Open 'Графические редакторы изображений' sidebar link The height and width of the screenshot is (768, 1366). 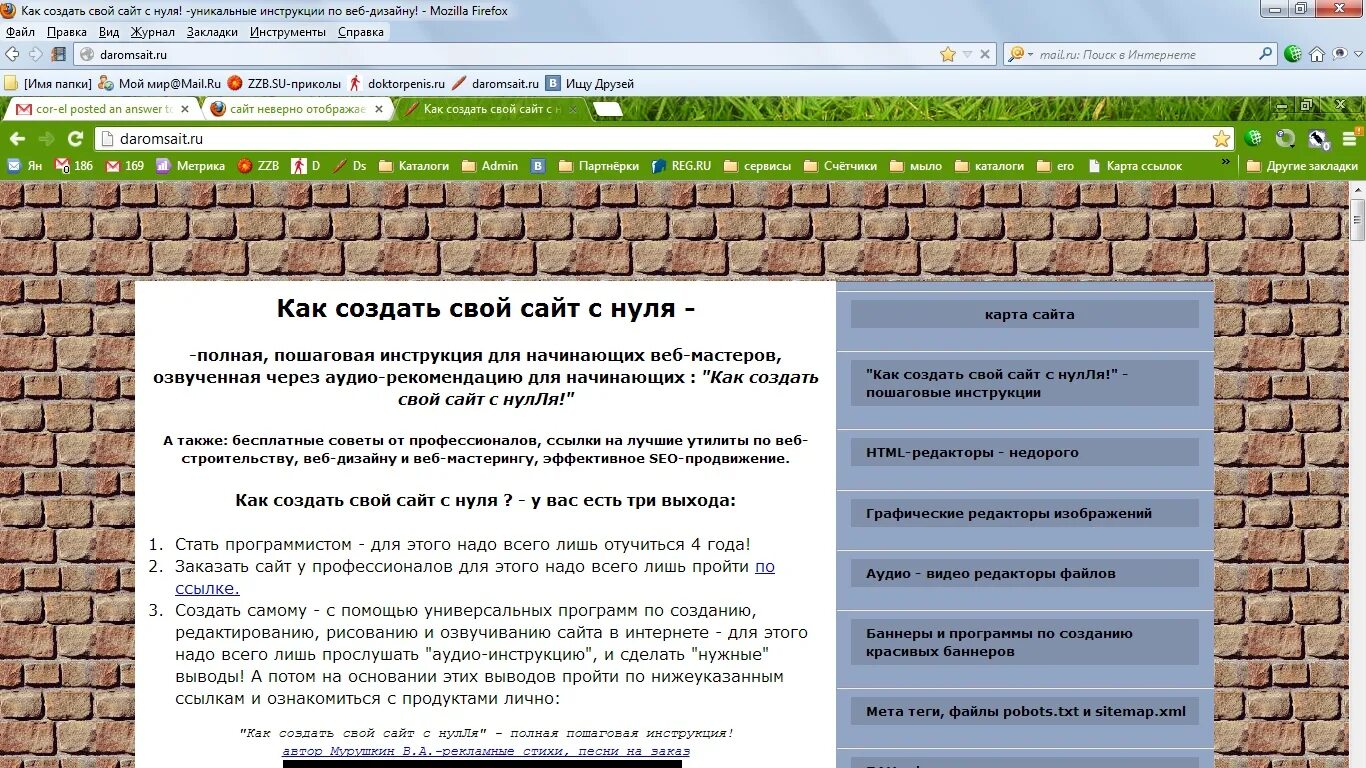[x=1025, y=513]
